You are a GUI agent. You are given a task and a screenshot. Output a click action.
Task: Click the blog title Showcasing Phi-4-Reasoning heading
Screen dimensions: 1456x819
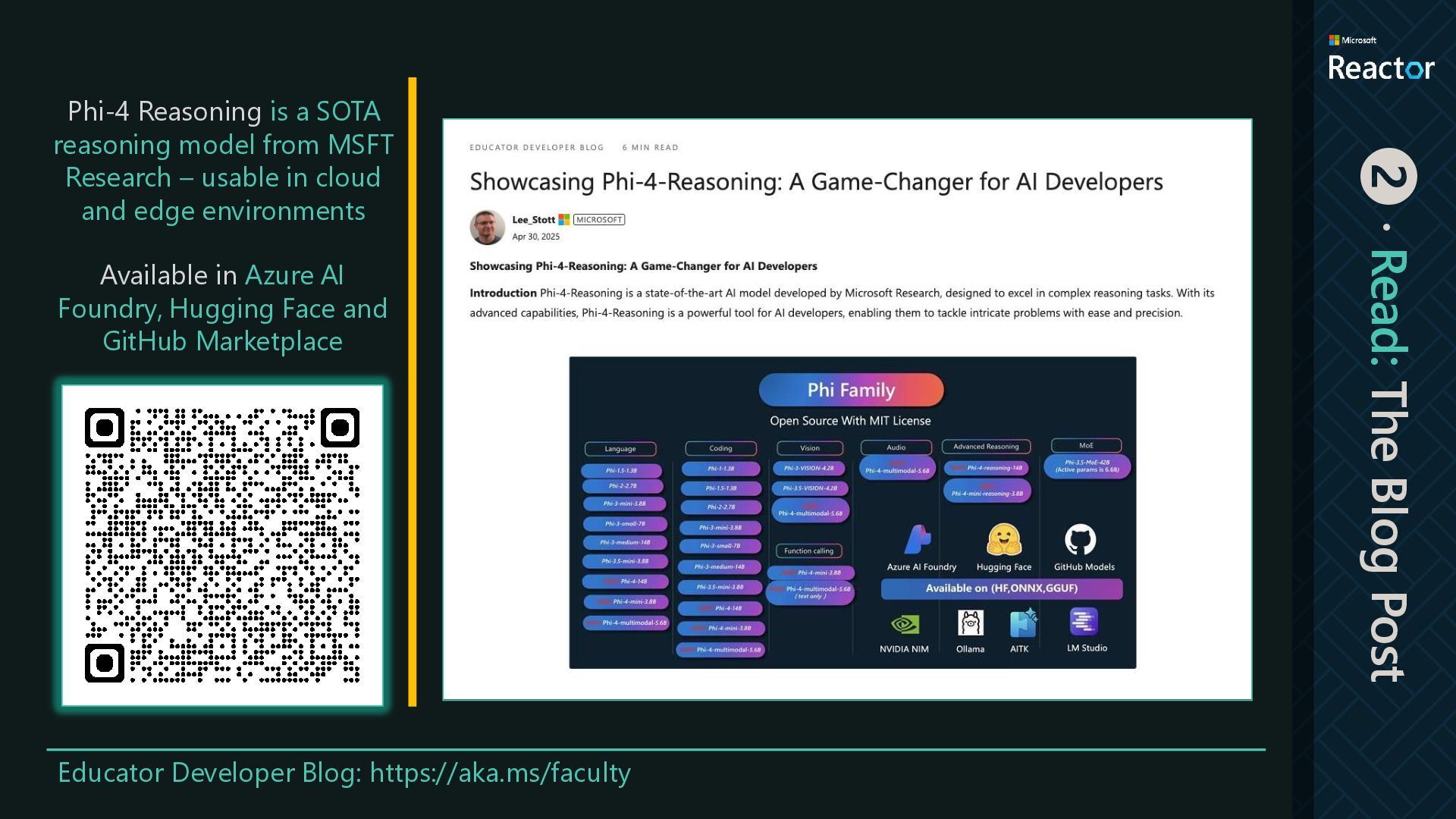pyautogui.click(x=816, y=182)
